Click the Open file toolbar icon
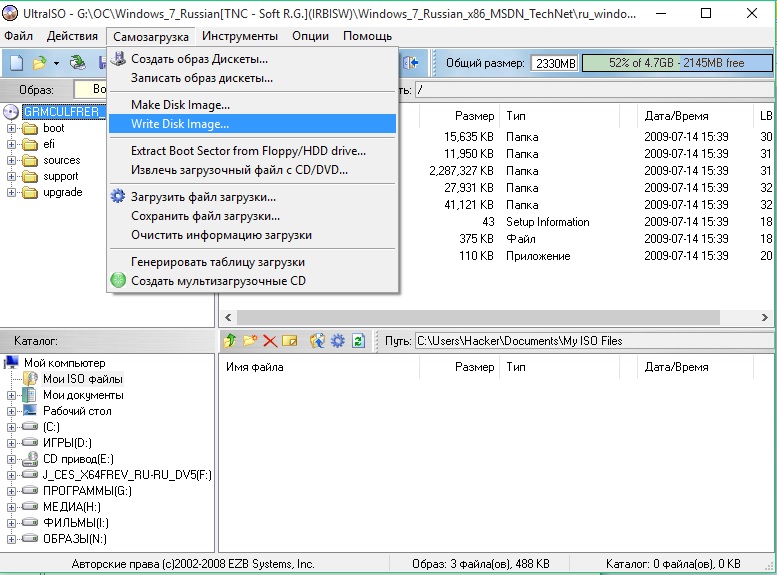Viewport: 777px width, 575px height. [x=39, y=63]
